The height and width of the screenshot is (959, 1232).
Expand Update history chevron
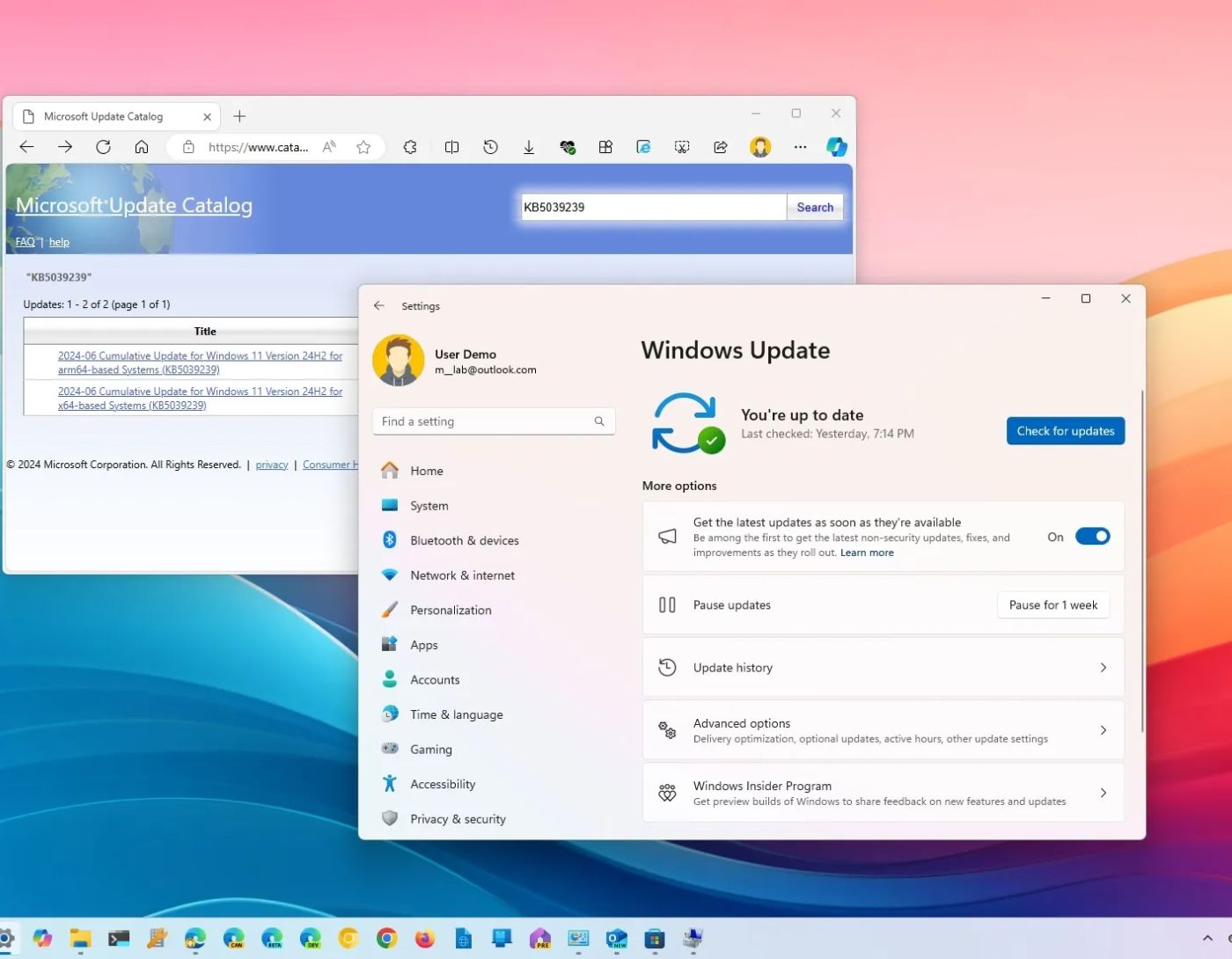point(1104,668)
